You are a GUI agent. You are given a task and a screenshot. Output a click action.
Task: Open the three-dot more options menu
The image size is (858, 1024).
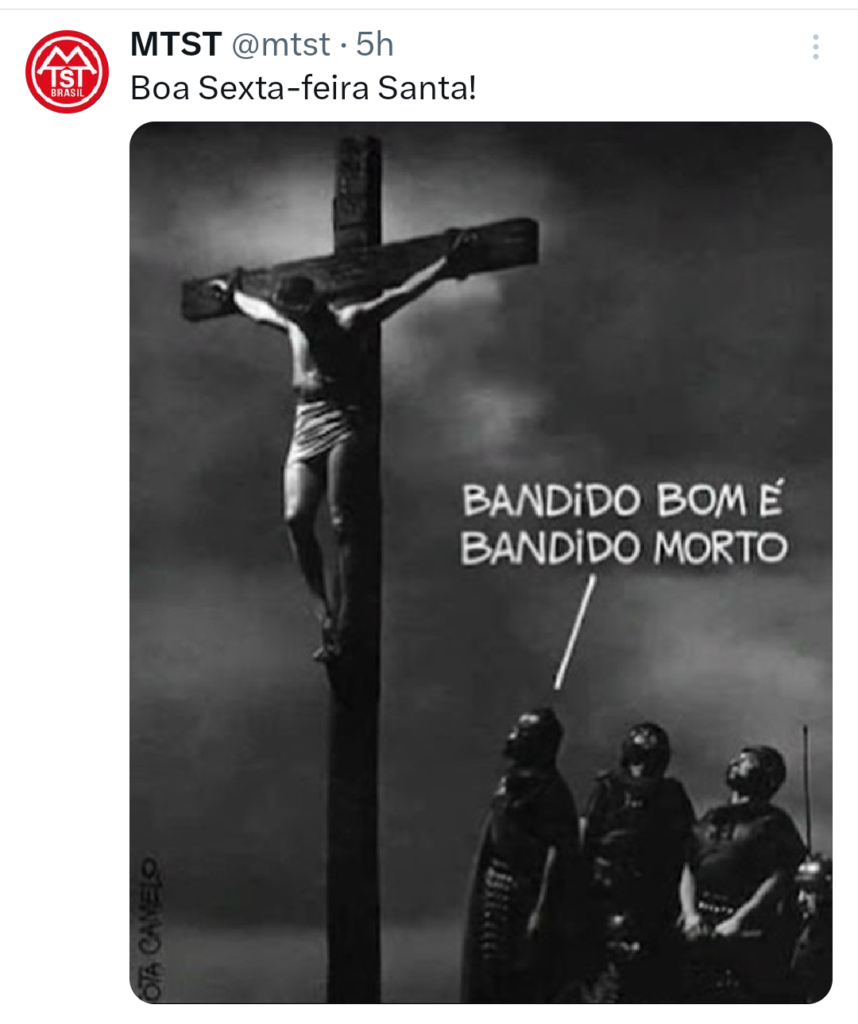pyautogui.click(x=816, y=47)
